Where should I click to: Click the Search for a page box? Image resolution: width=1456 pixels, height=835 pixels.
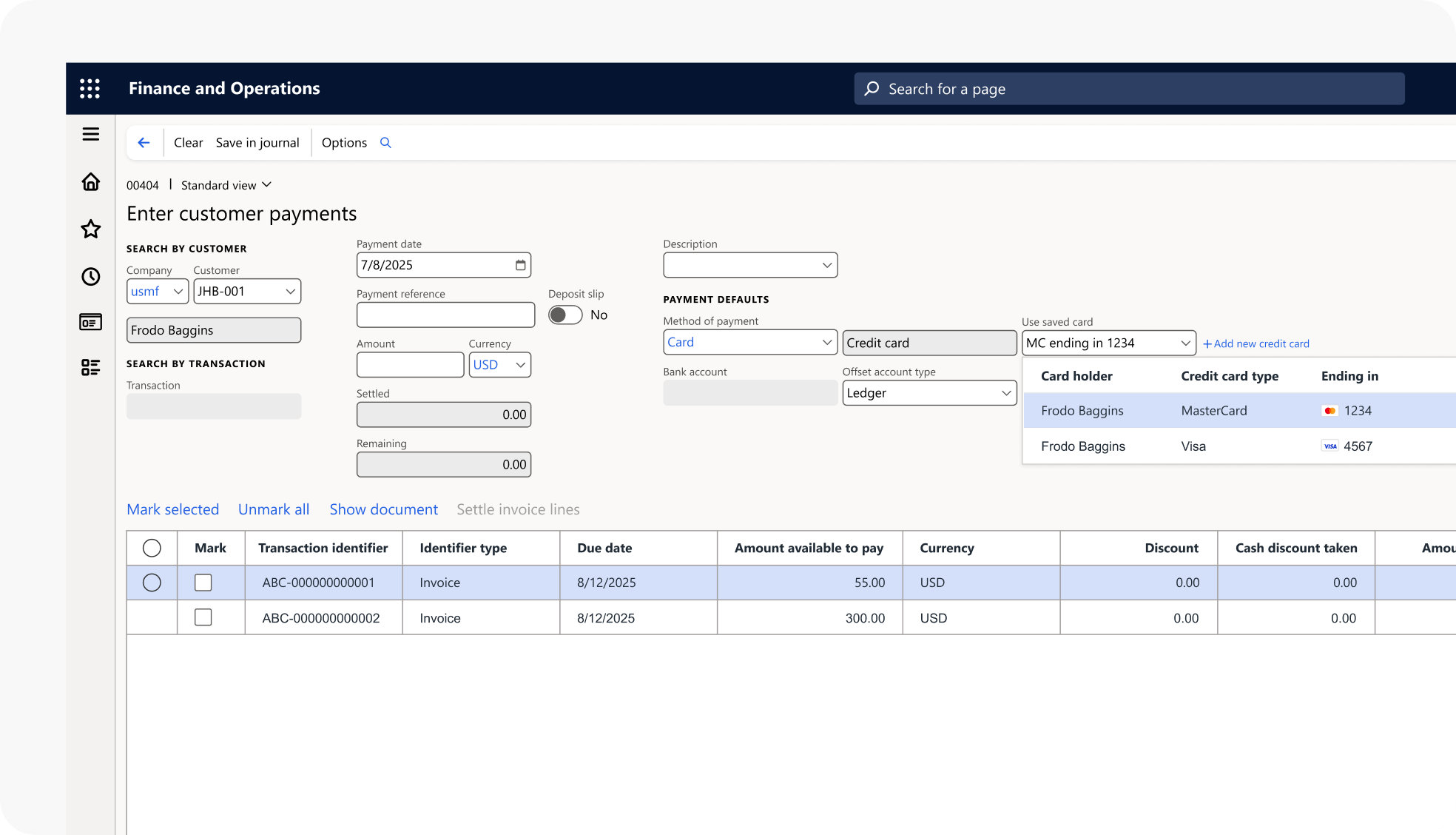(1129, 89)
